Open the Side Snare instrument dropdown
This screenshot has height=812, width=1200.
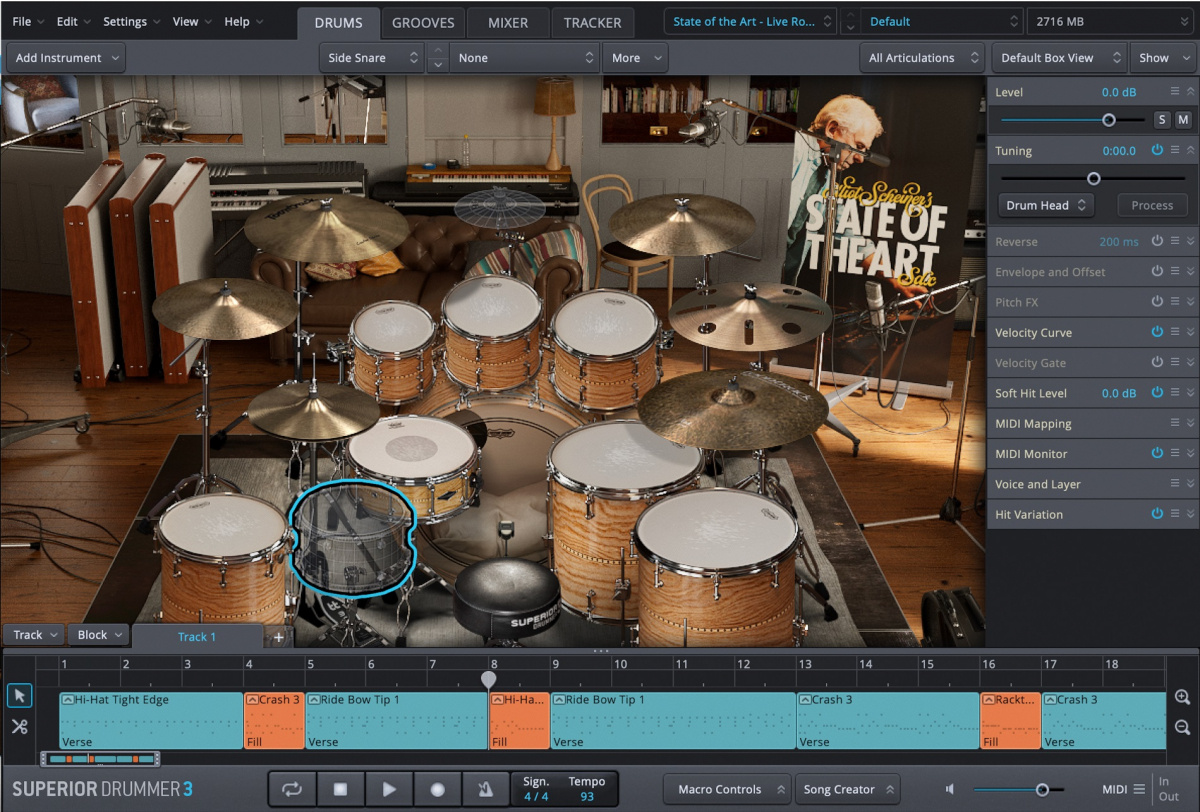[371, 57]
